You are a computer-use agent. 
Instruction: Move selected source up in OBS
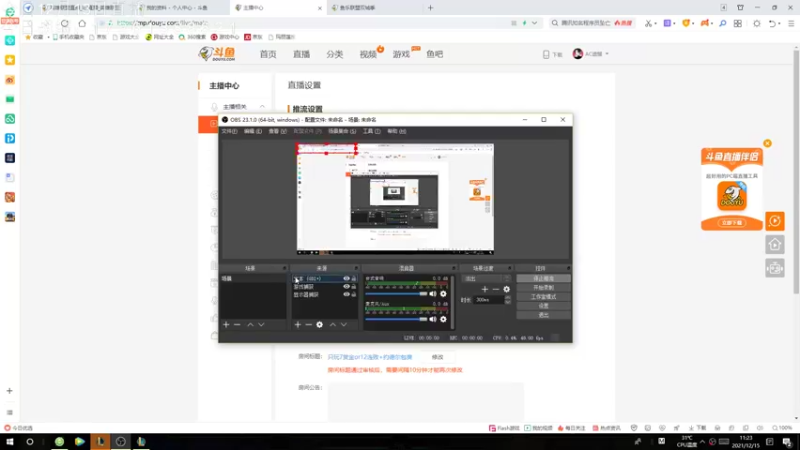click(x=333, y=324)
